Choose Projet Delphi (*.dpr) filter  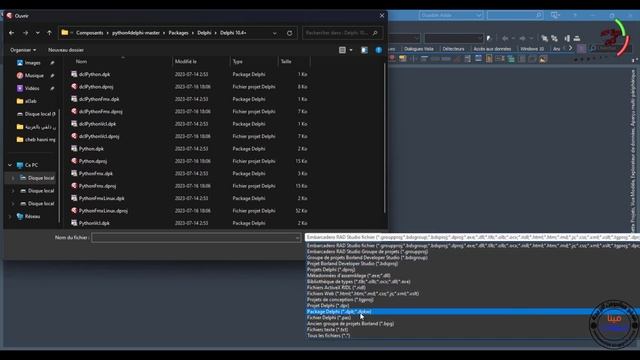tap(328, 305)
